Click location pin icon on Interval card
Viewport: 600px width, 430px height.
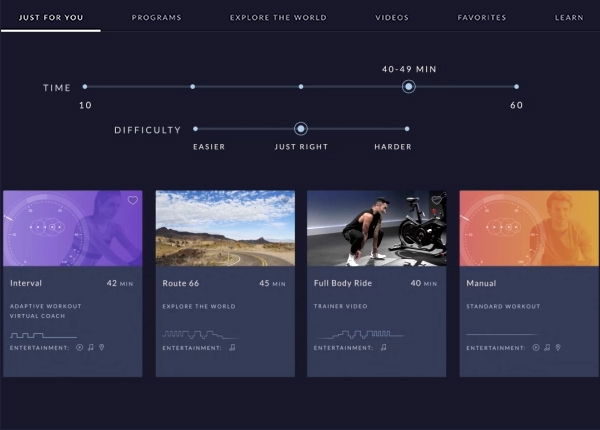102,348
